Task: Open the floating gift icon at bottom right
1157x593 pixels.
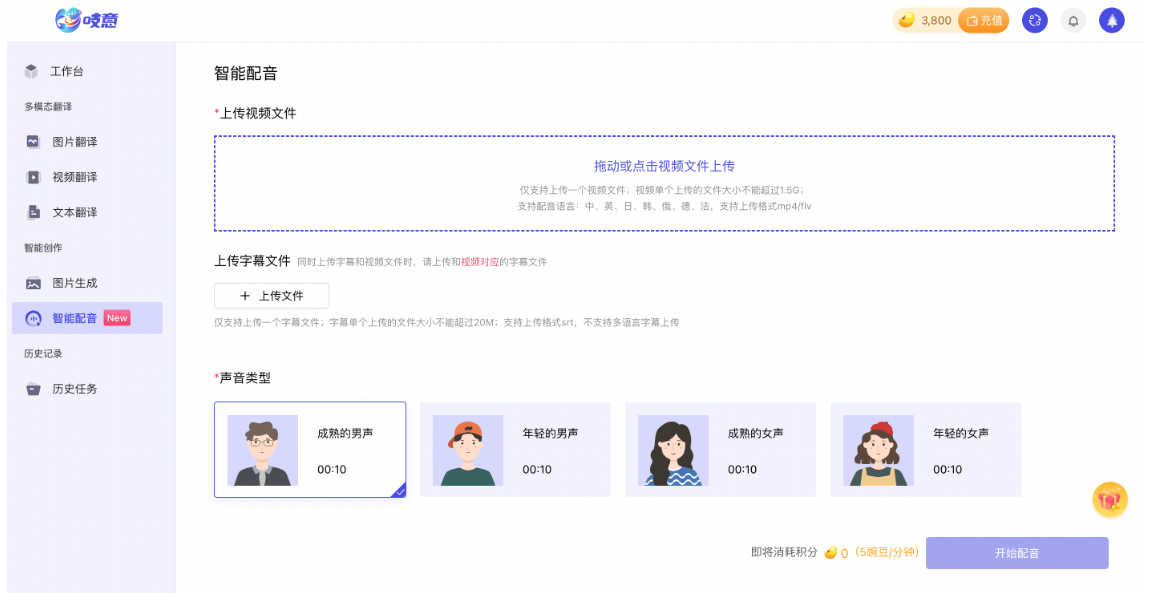Action: pyautogui.click(x=1110, y=499)
